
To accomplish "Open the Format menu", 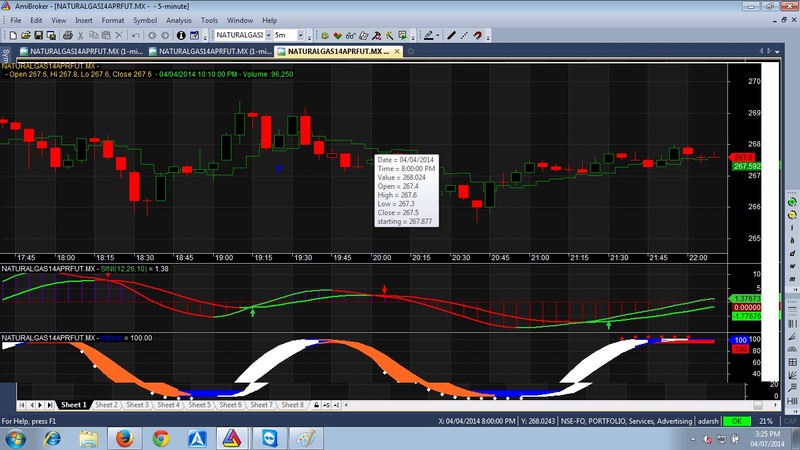I will point(113,20).
